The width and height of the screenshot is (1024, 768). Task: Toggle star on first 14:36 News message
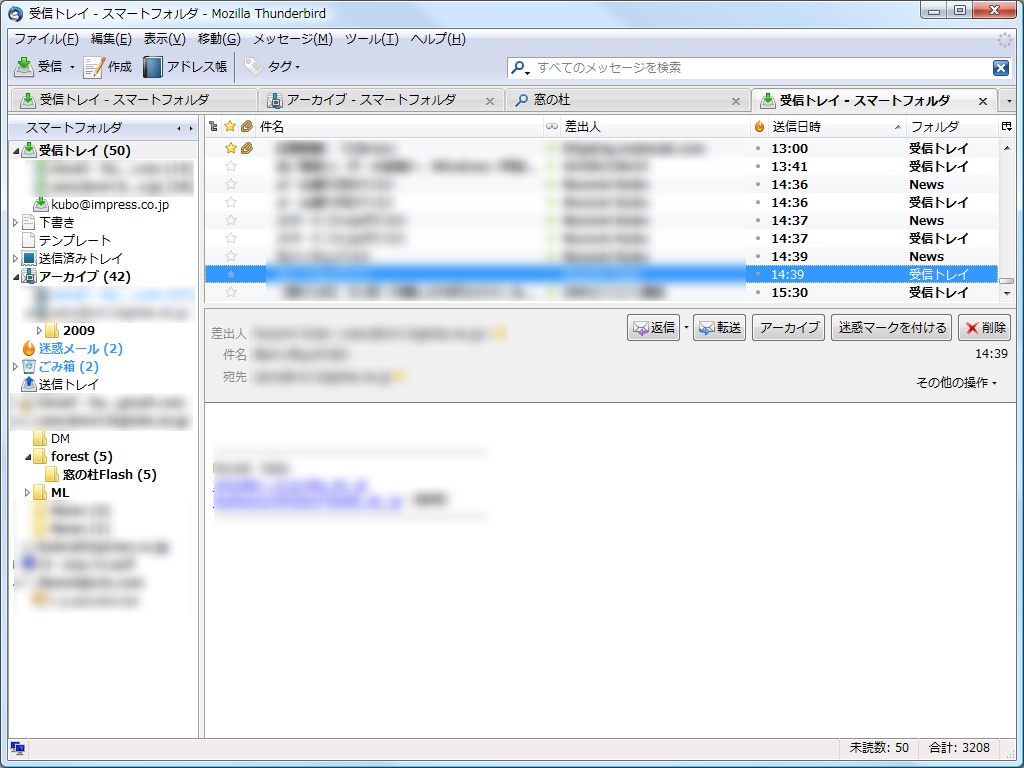231,184
